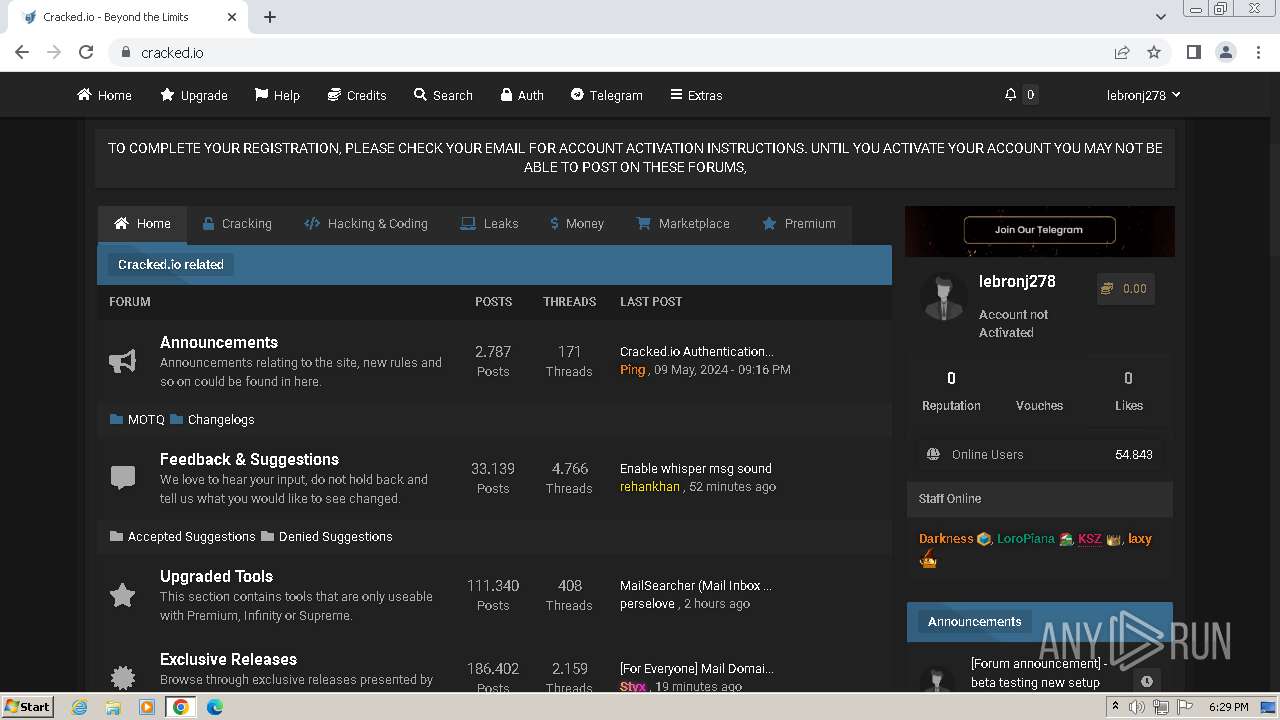Image resolution: width=1280 pixels, height=720 pixels.
Task: Open the MailSearcher last post thread
Action: pos(695,585)
